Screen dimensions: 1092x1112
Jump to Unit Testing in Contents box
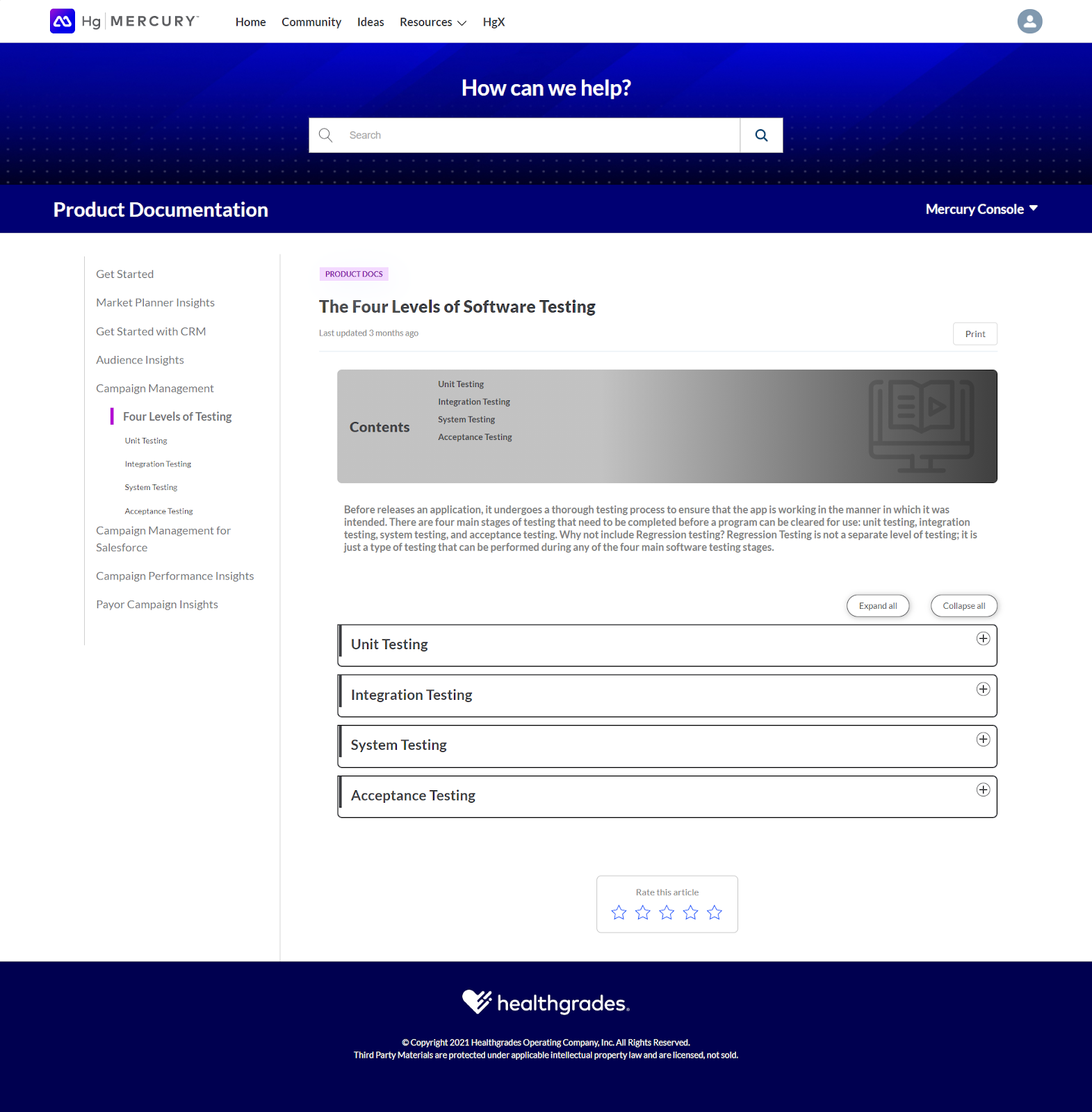point(461,384)
